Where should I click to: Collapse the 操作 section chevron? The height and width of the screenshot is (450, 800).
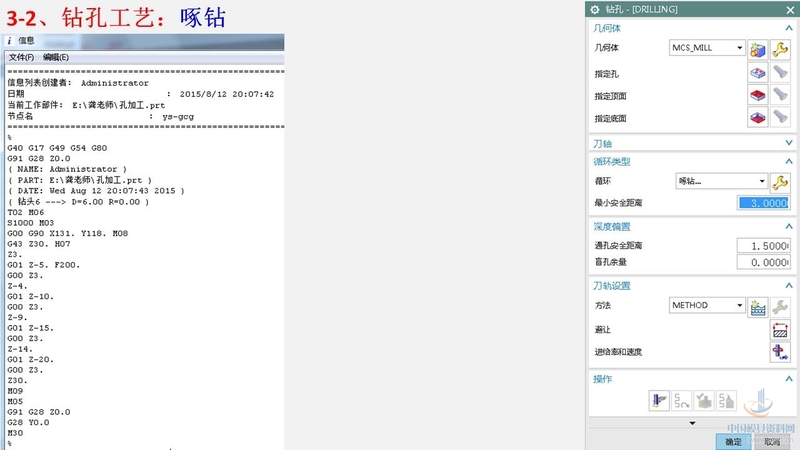pyautogui.click(x=789, y=379)
